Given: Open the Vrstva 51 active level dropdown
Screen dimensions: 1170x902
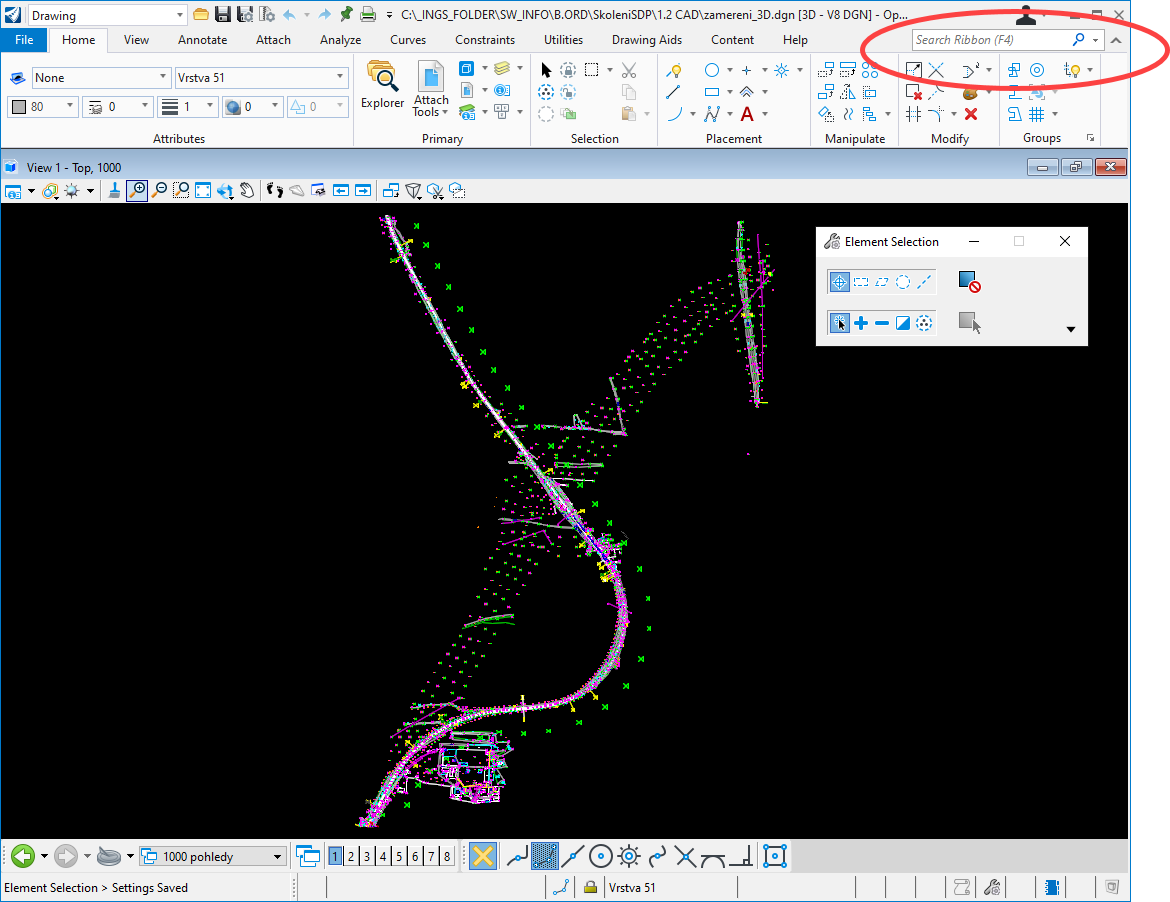Looking at the screenshot, I should 261,78.
